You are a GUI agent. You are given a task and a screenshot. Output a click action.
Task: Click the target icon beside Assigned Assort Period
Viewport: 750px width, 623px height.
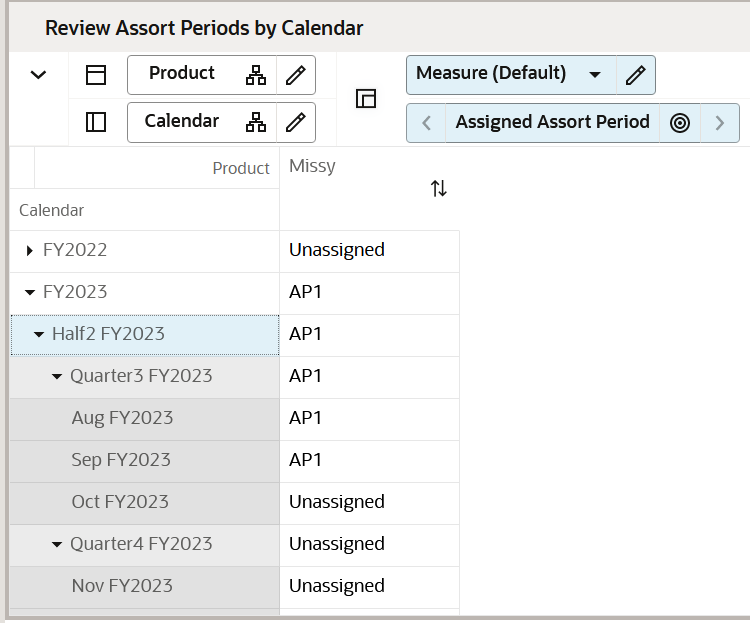[x=680, y=123]
